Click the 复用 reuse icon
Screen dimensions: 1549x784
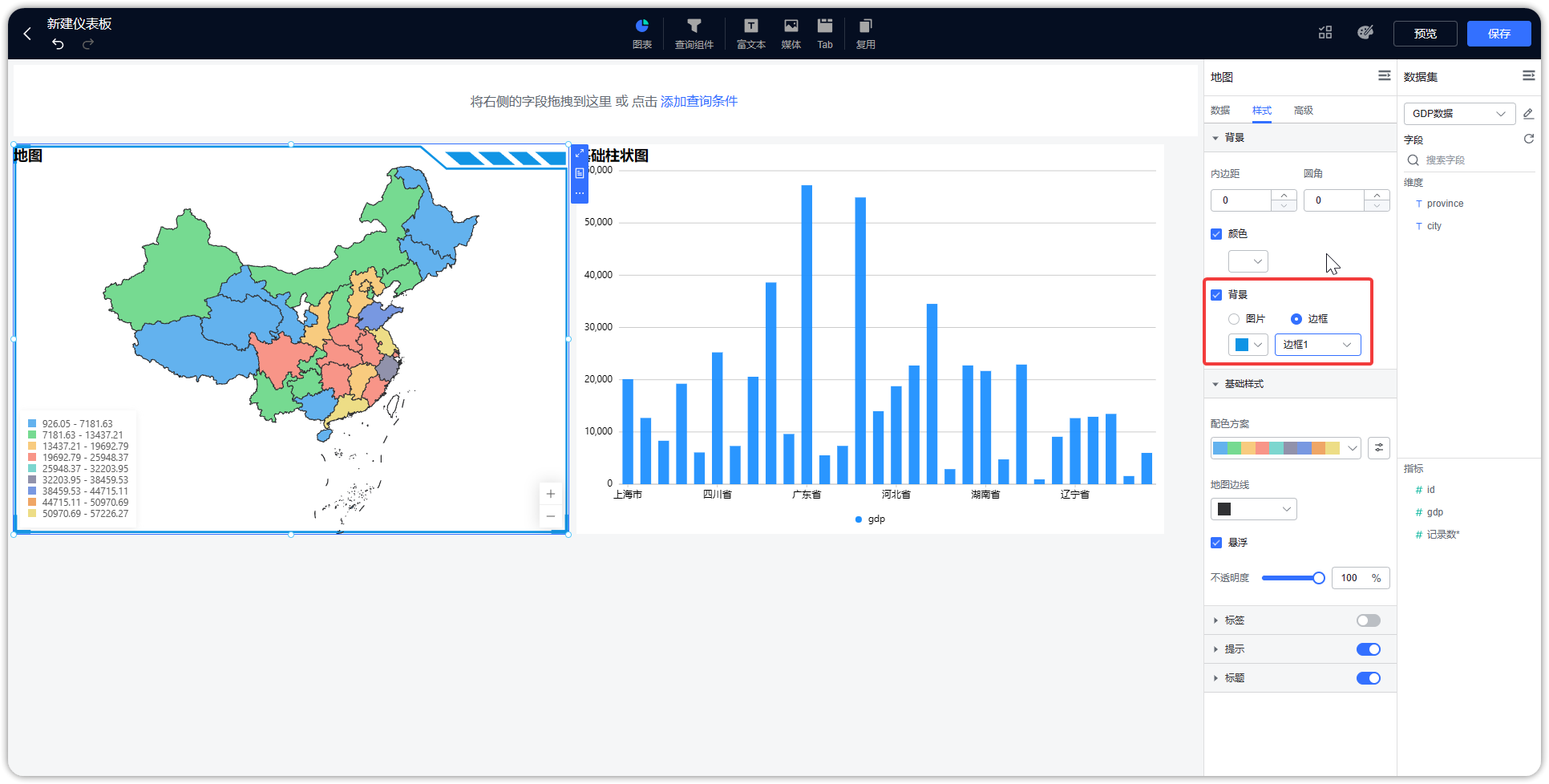point(866,34)
